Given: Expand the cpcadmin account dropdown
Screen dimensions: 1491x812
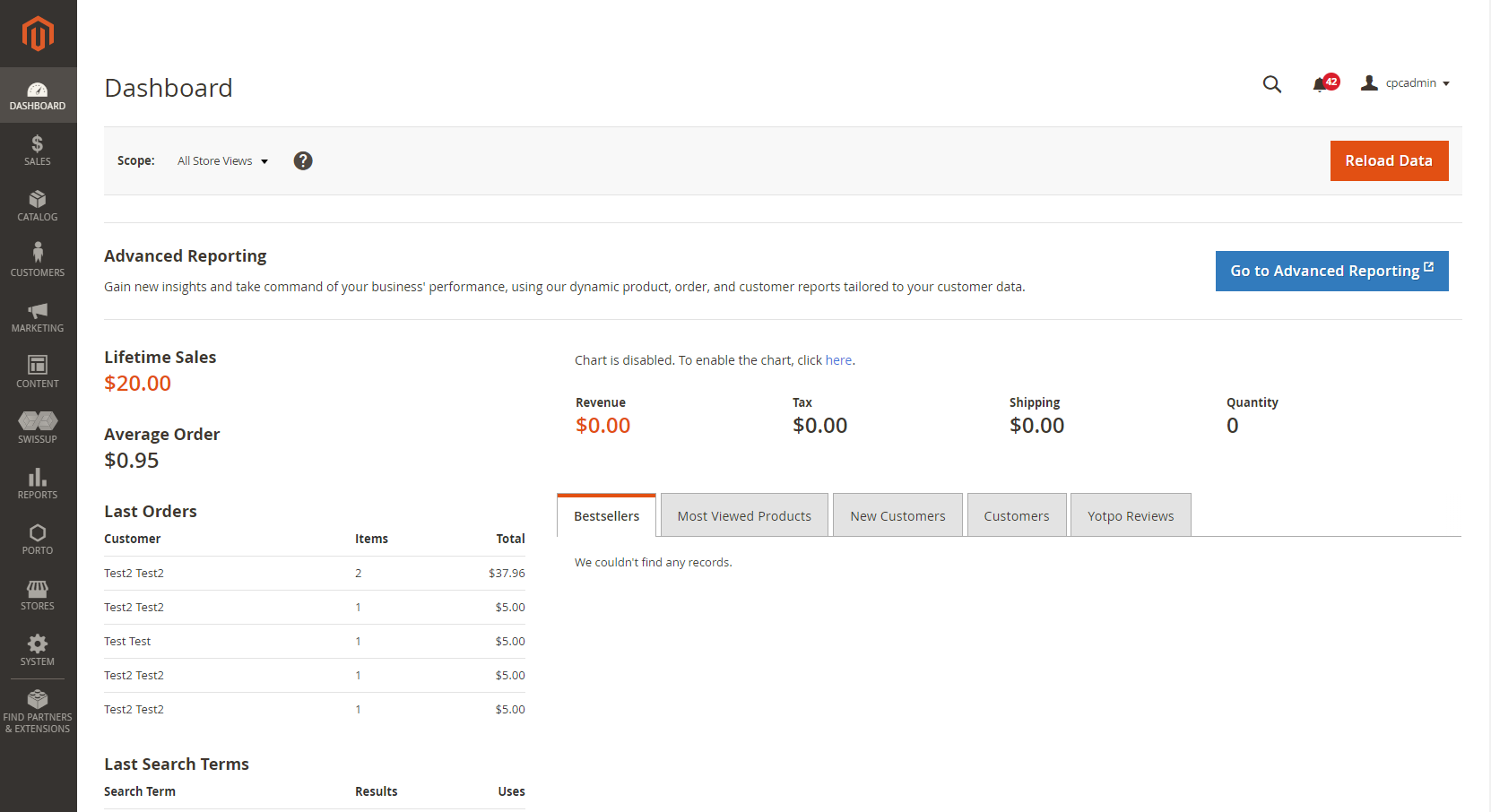Looking at the screenshot, I should [1405, 83].
